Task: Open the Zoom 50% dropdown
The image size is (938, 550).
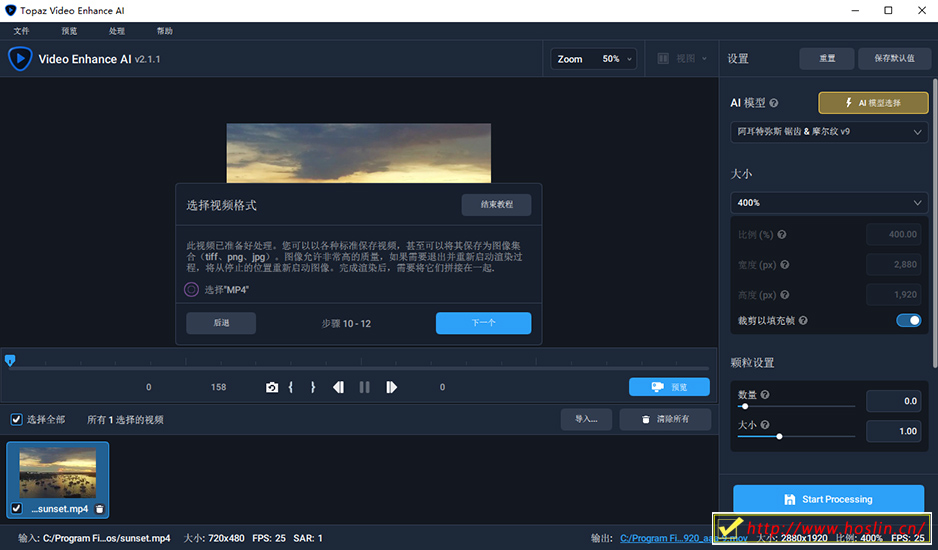Action: pos(593,59)
